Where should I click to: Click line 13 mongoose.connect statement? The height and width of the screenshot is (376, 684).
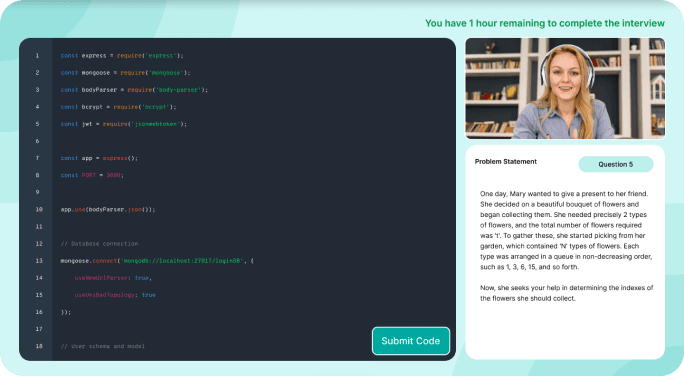[157, 261]
